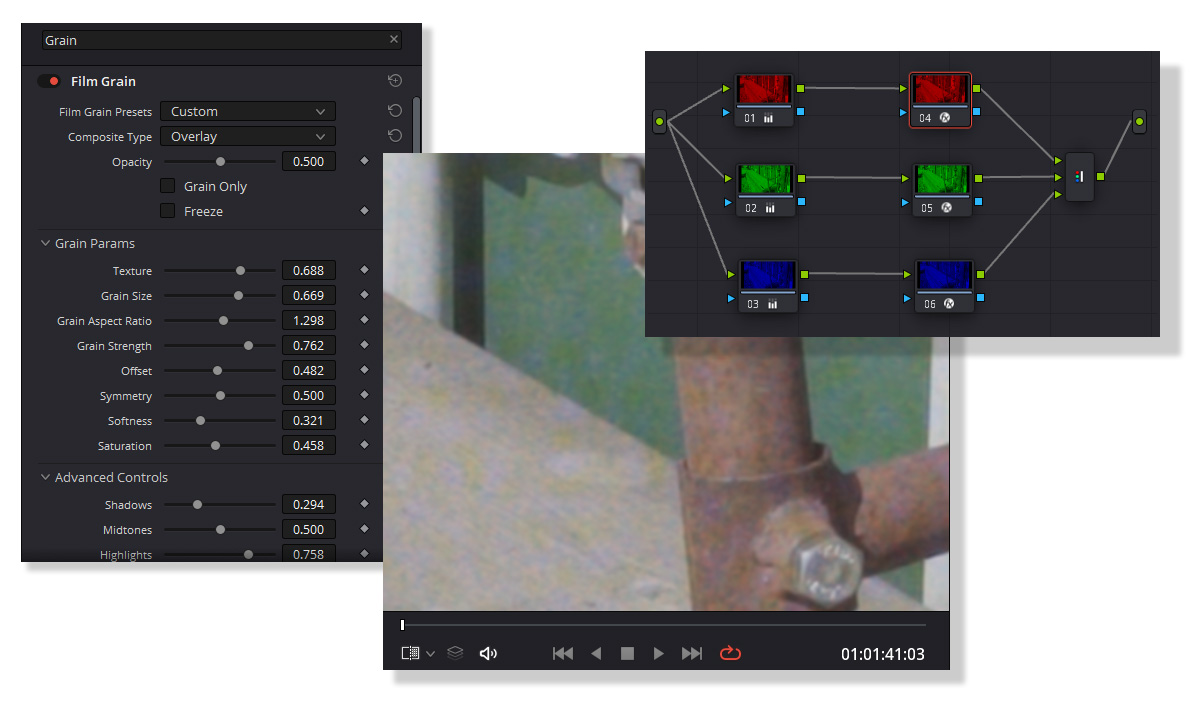Play the clip in reverse
The width and height of the screenshot is (1192, 706).
click(x=596, y=654)
